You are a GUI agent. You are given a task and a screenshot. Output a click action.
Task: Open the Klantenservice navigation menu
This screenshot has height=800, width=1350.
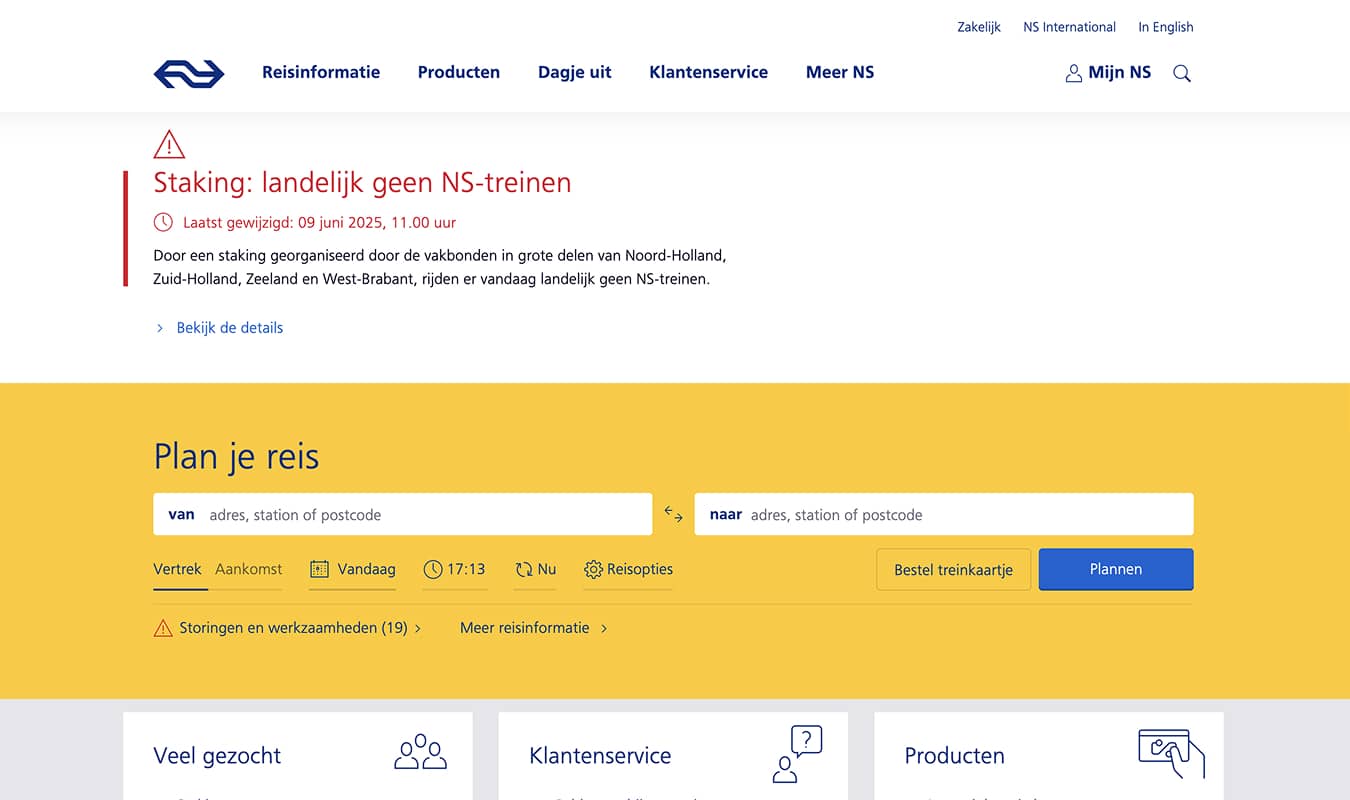(x=709, y=72)
